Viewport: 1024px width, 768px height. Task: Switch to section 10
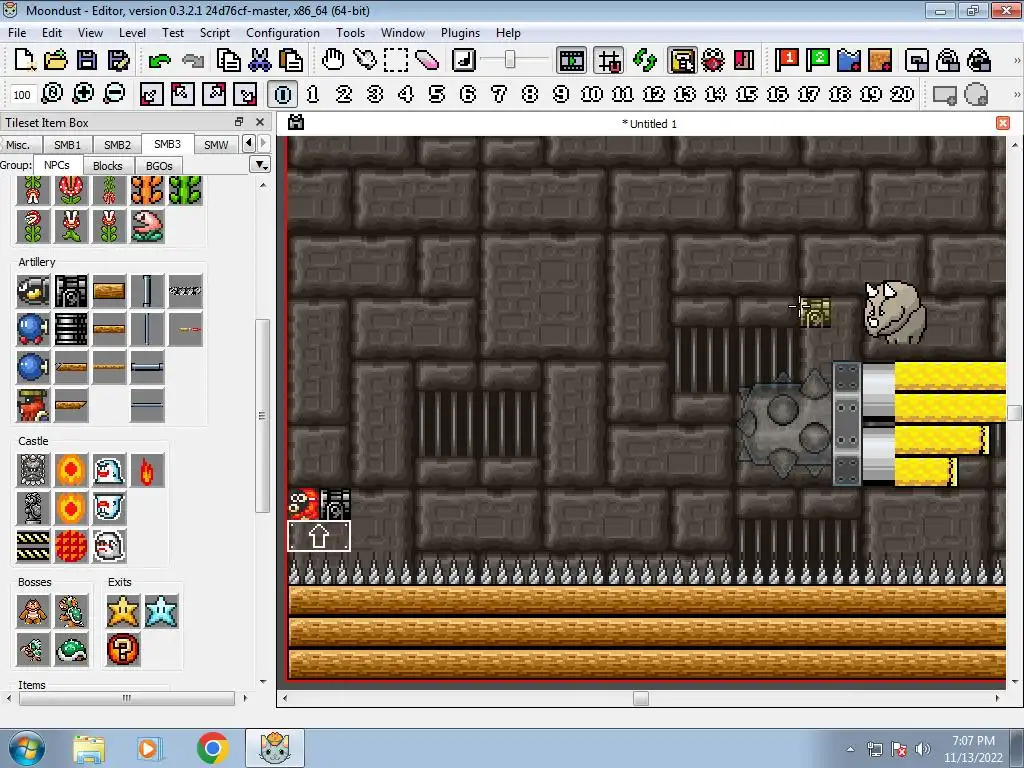point(592,94)
